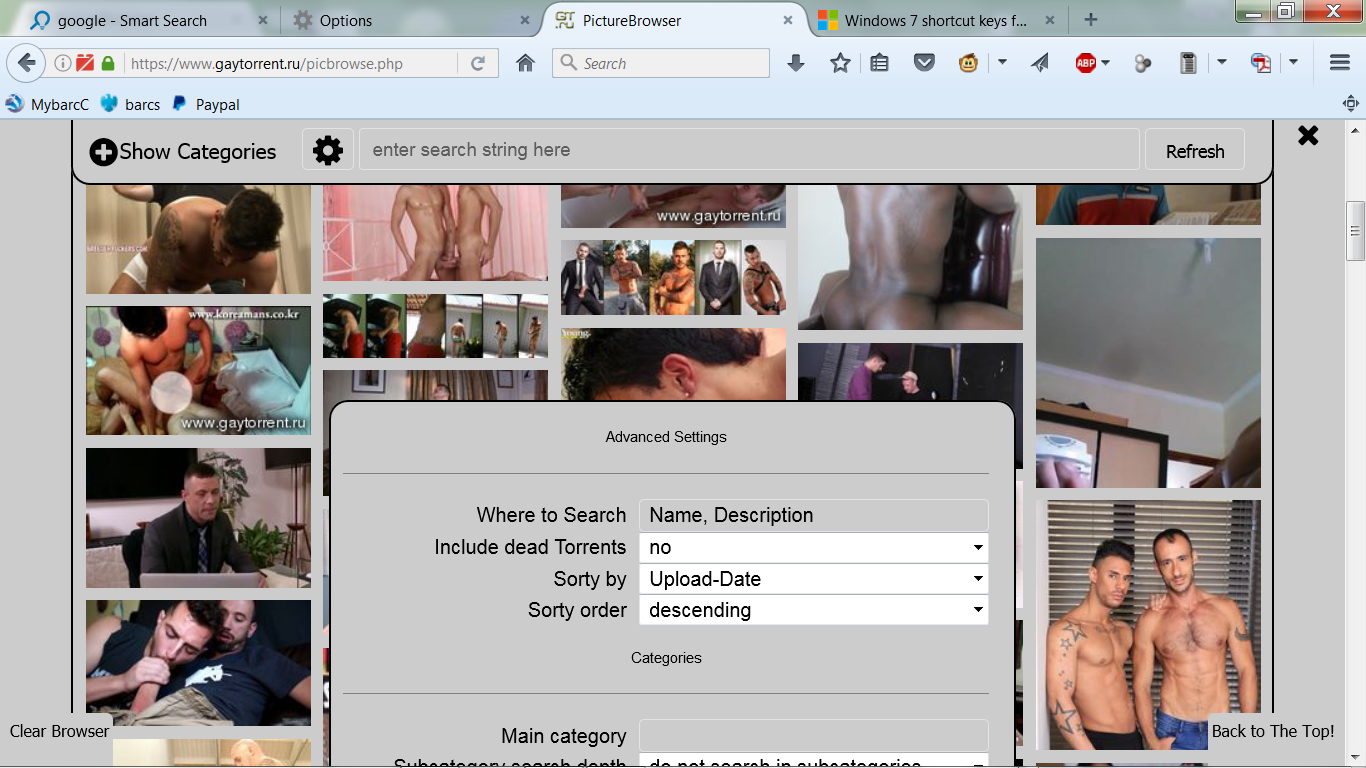Click the gear icon for advanced settings
Image resolution: width=1366 pixels, height=768 pixels.
click(328, 151)
